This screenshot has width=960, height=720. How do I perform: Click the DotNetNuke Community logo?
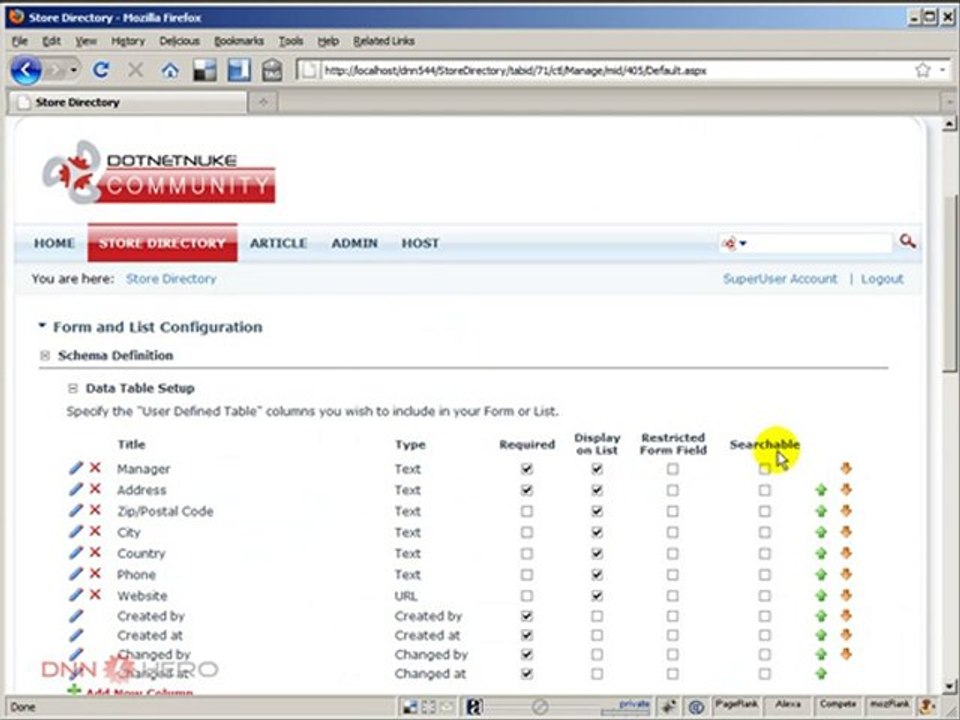click(x=159, y=173)
